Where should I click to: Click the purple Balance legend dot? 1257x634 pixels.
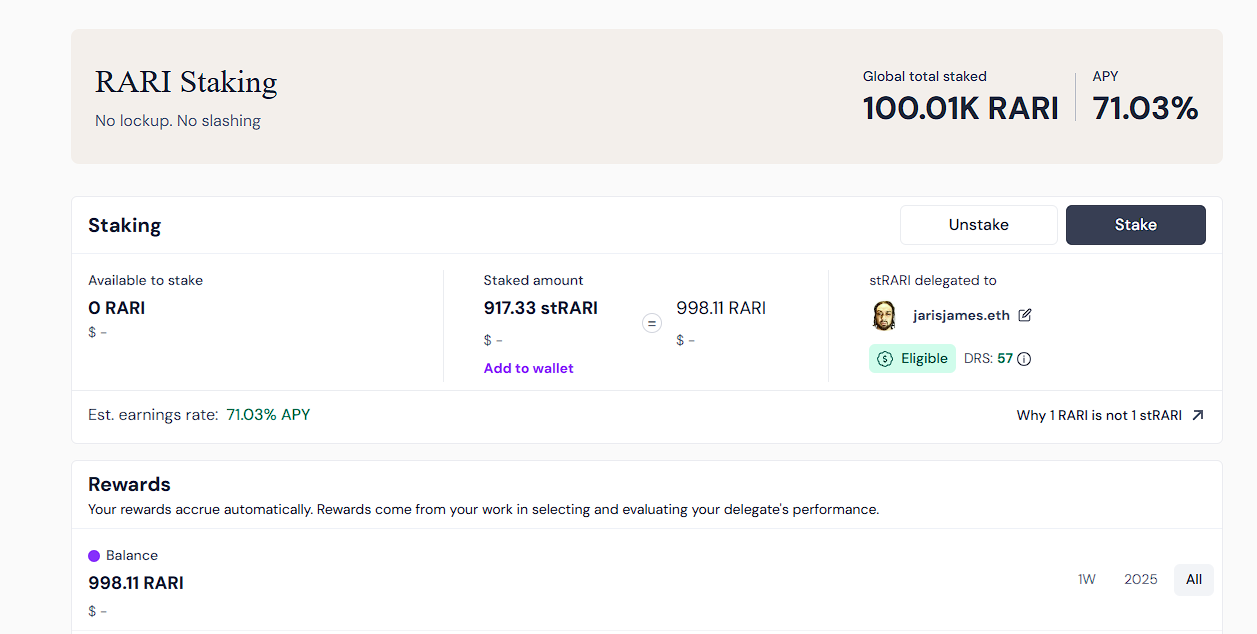[94, 556]
